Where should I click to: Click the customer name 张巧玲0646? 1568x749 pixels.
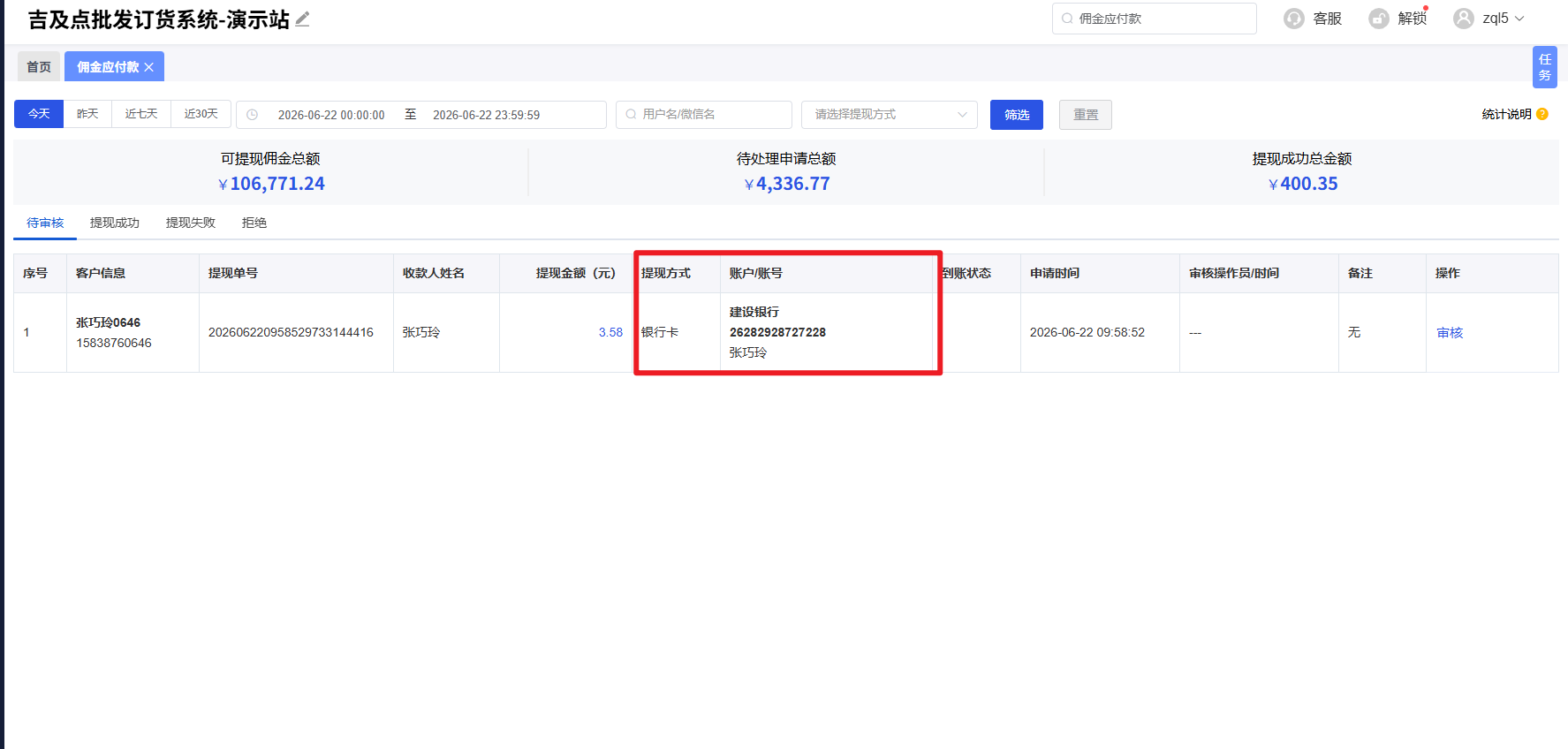(x=108, y=322)
